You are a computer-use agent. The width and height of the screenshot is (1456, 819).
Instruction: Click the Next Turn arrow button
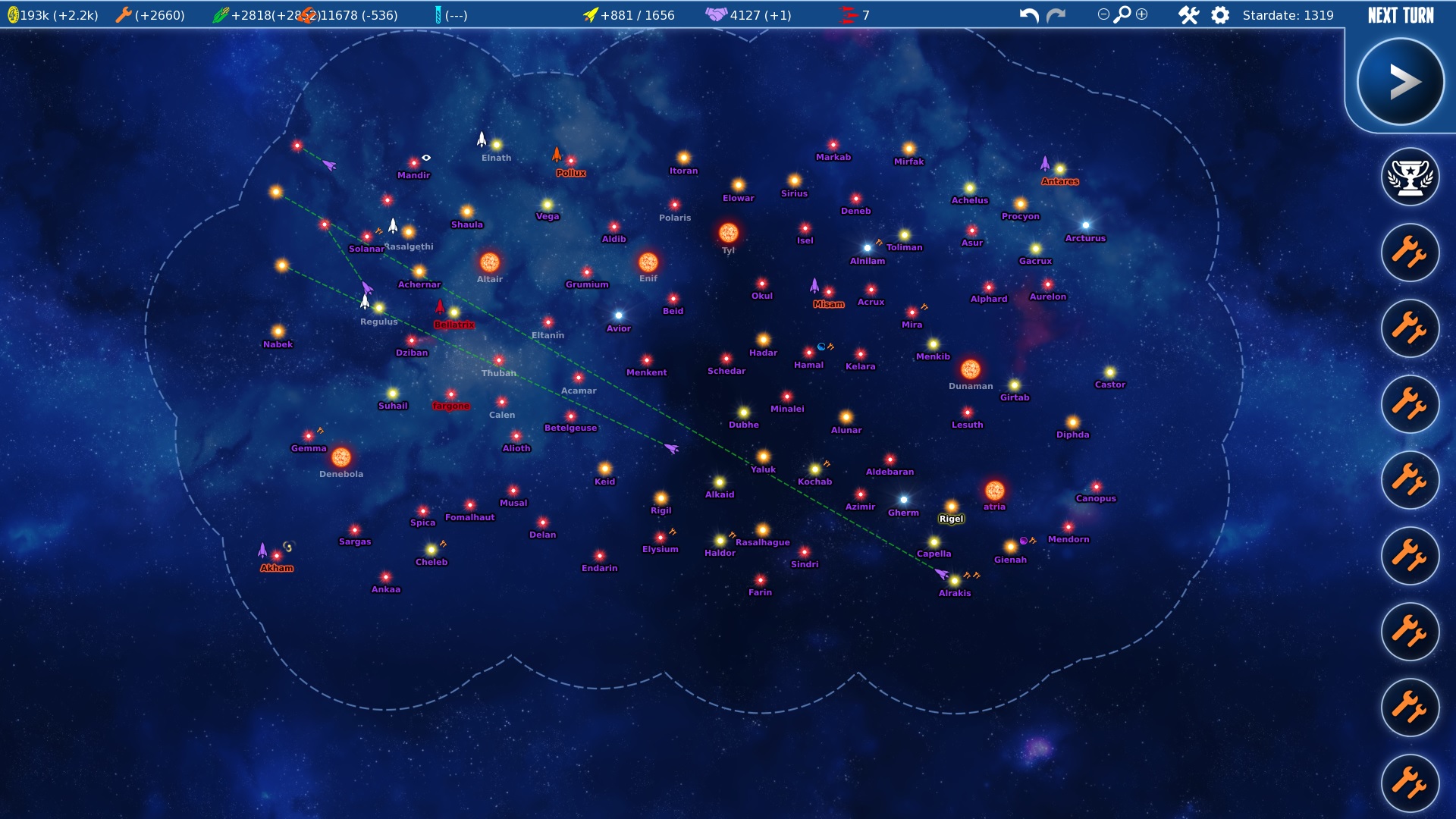tap(1400, 82)
